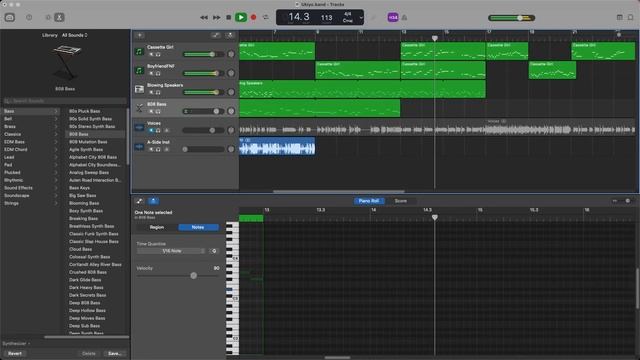
Task: Select the Pad category in Library
Action: click(30, 165)
